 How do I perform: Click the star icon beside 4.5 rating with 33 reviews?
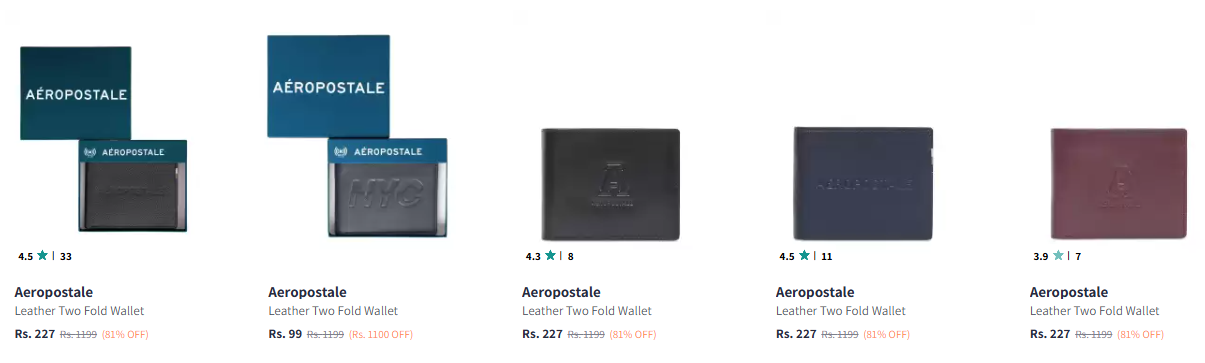coord(43,256)
